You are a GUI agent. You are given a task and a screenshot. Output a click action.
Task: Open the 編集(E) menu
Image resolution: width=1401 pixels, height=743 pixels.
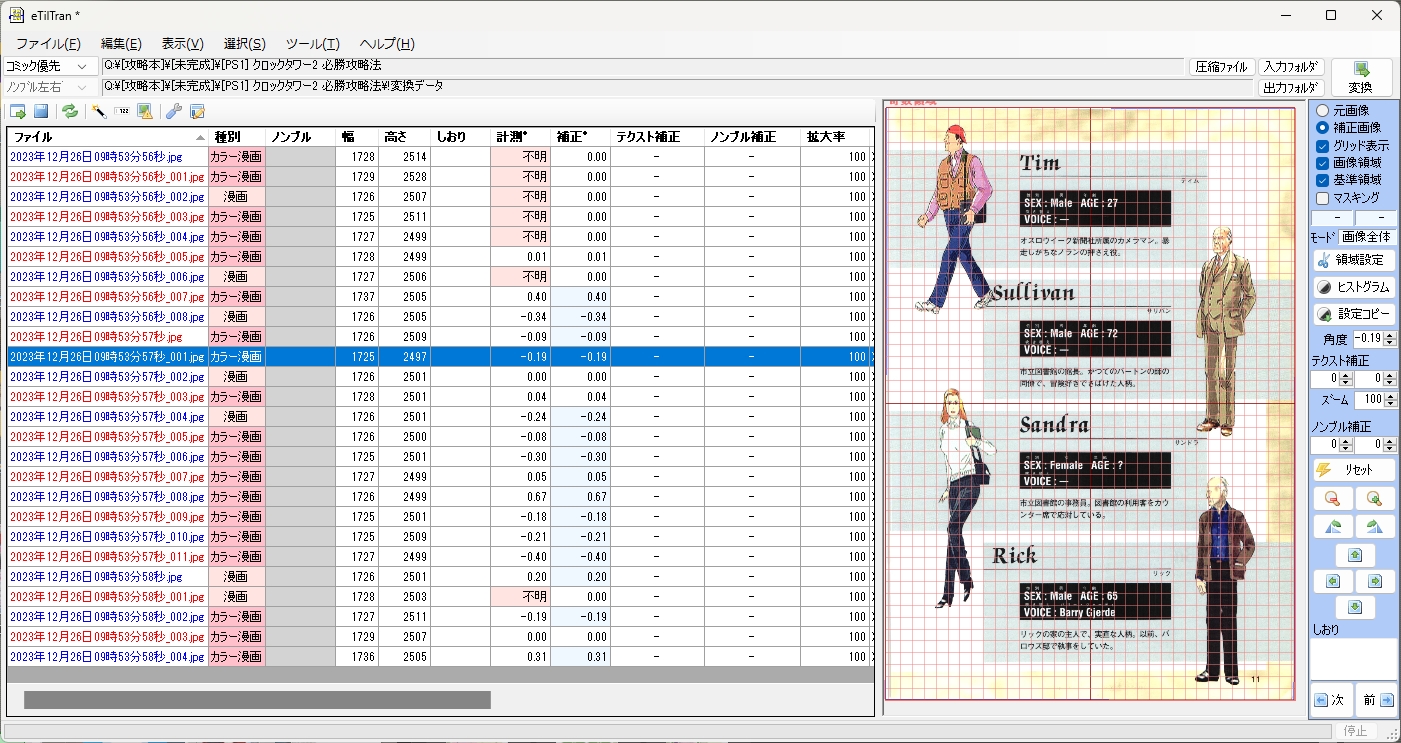pyautogui.click(x=121, y=44)
